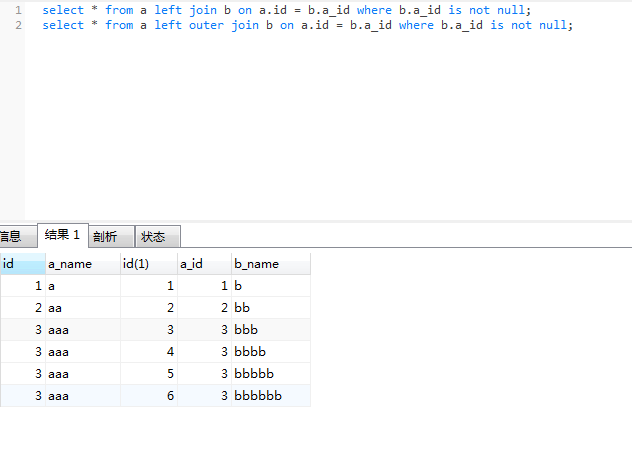The height and width of the screenshot is (450, 632).
Task: Open the 状态 tab
Action: pyautogui.click(x=158, y=236)
